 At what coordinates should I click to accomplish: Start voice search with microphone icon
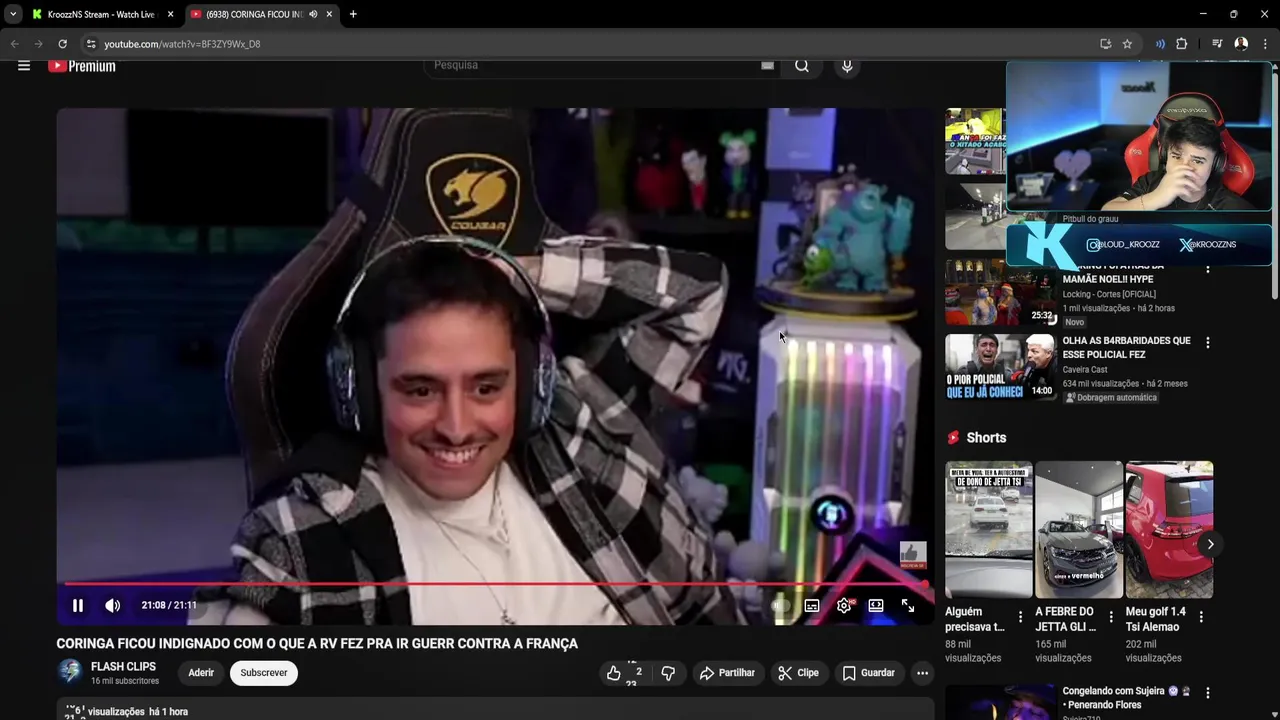point(847,66)
